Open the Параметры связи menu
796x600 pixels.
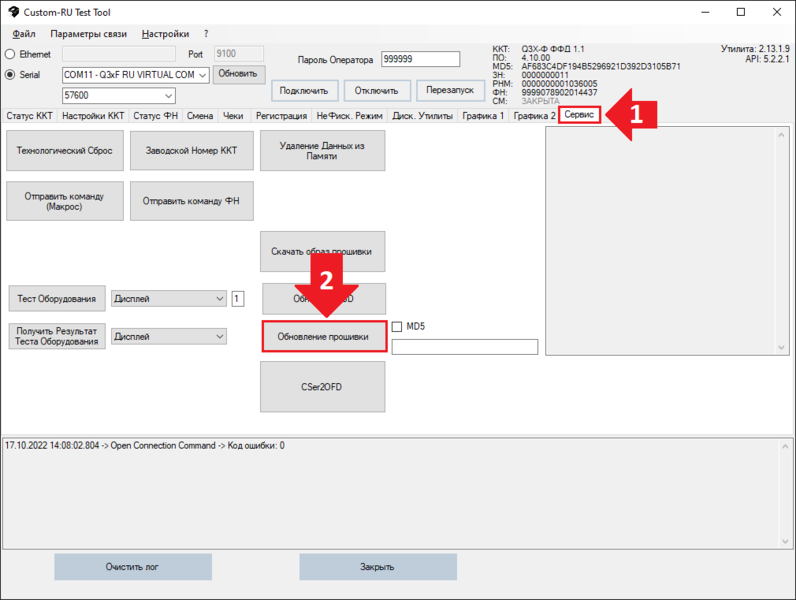click(x=89, y=34)
